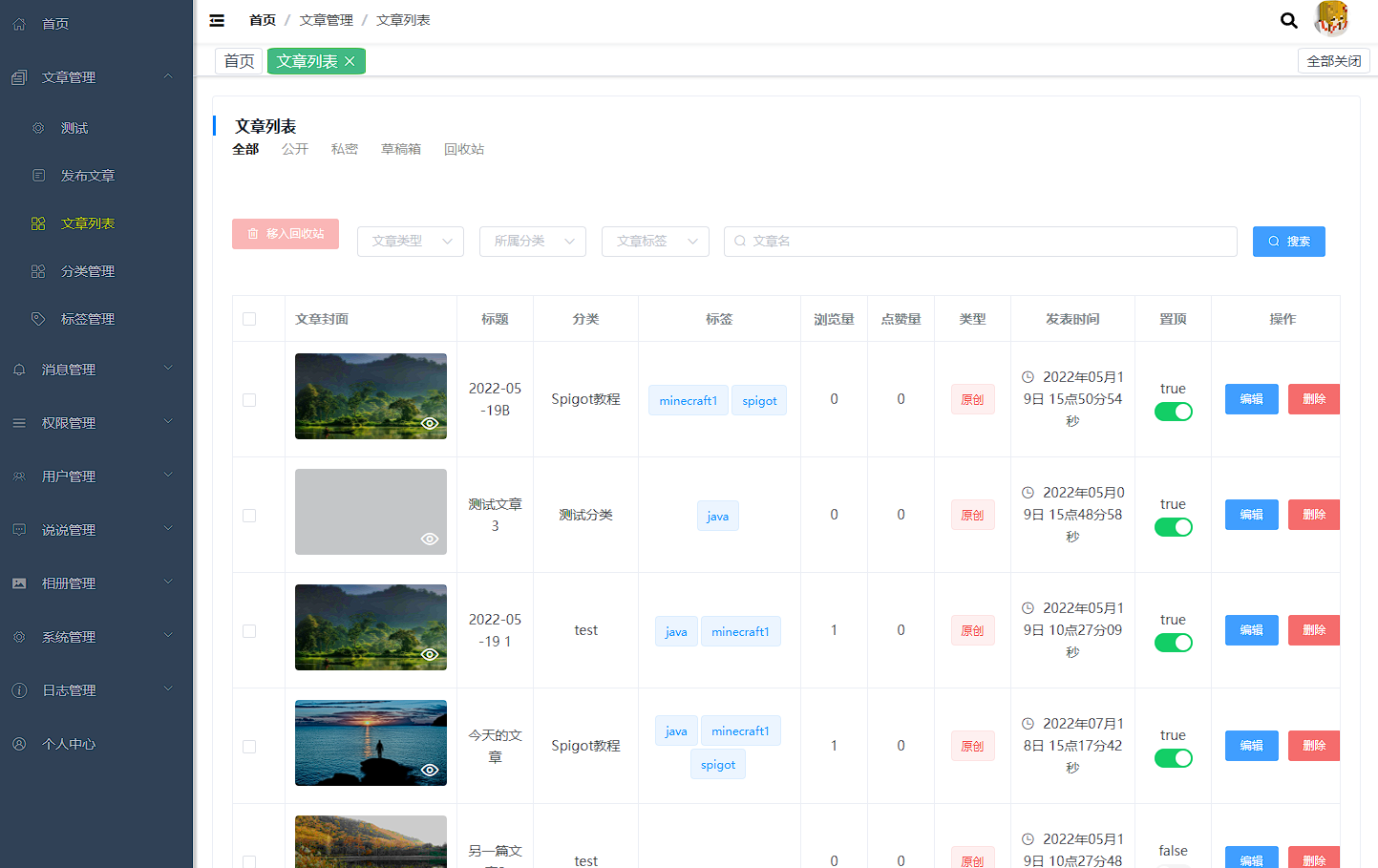The width and height of the screenshot is (1378, 868).
Task: Close the 文章列表 tab with its X icon
Action: click(350, 61)
